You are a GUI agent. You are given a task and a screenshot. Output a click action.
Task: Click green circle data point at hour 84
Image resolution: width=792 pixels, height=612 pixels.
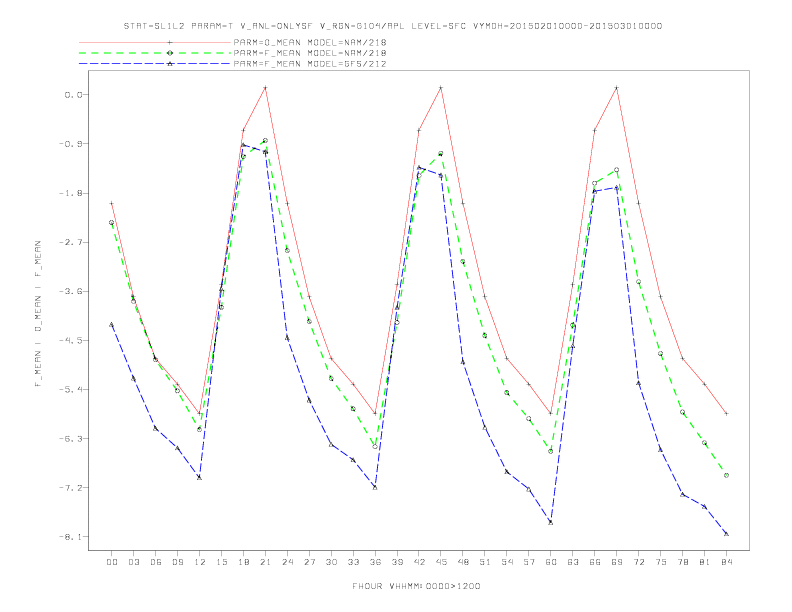tap(726, 476)
